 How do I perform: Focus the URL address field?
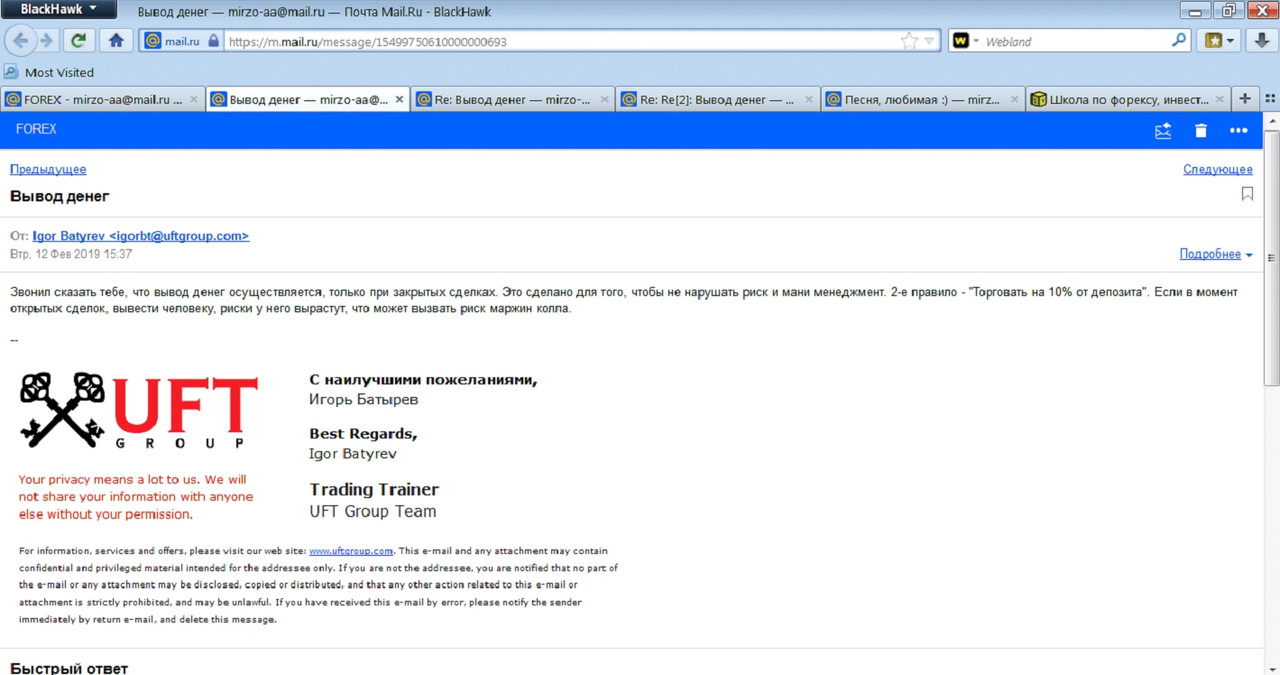click(560, 42)
